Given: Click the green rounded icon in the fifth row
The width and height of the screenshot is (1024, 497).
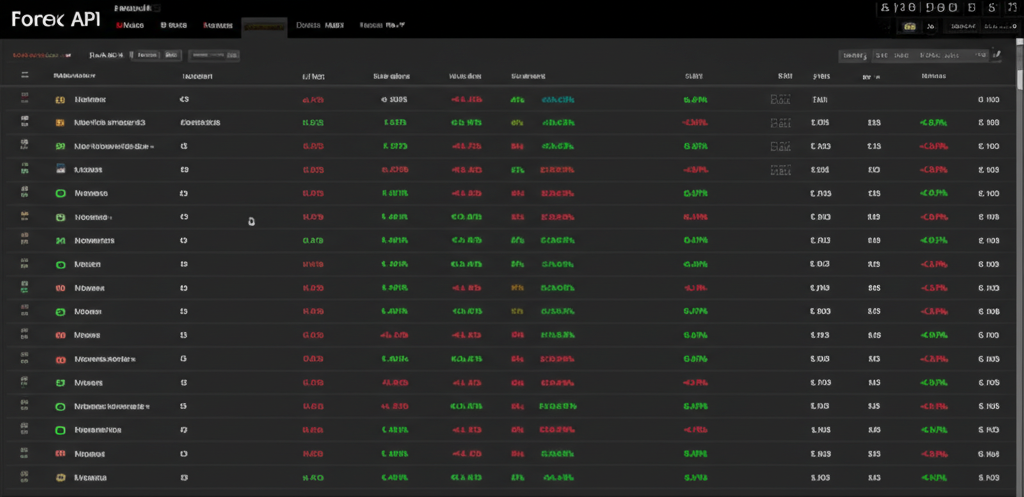Looking at the screenshot, I should [x=60, y=193].
